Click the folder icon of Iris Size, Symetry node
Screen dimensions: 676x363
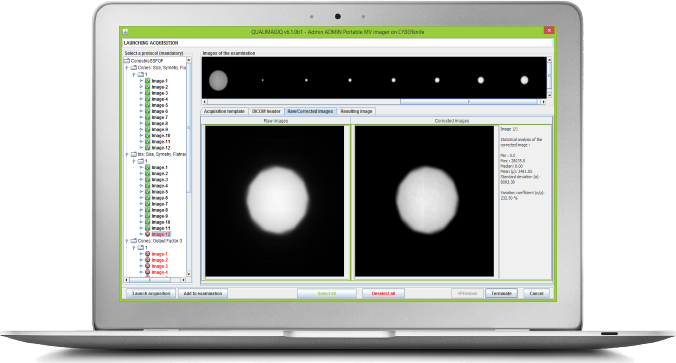click(x=134, y=154)
